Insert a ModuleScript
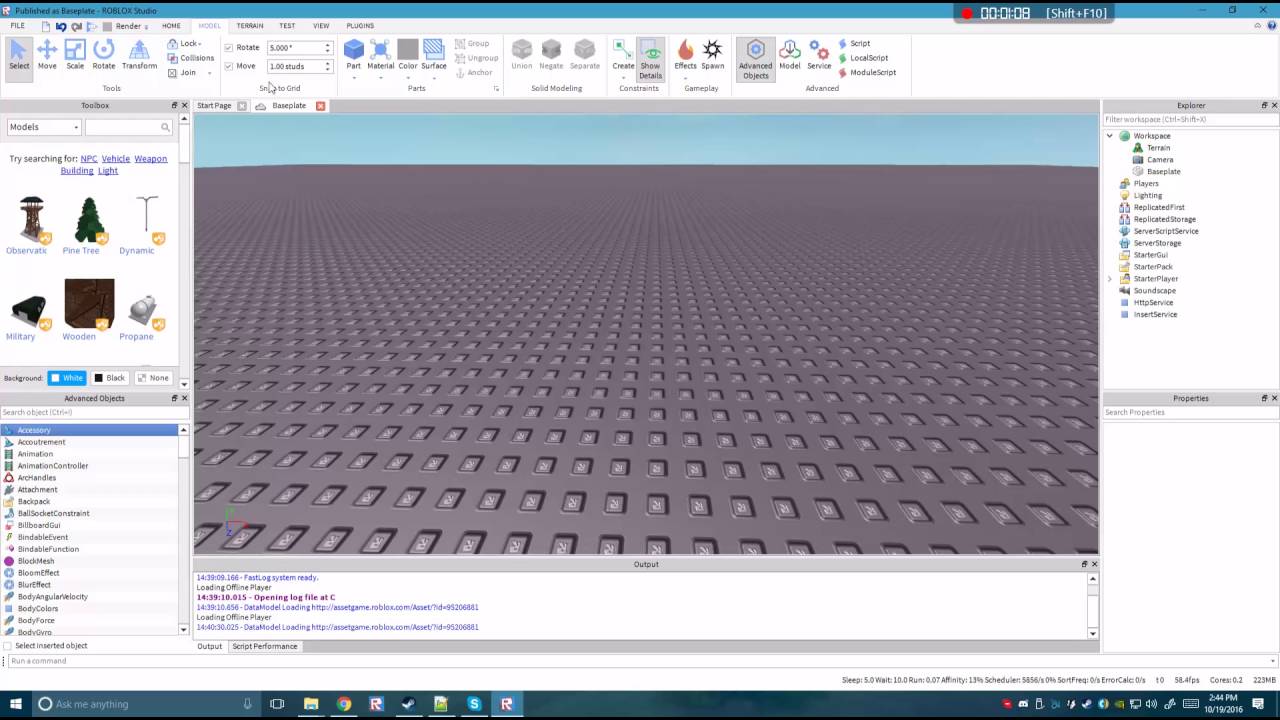Image resolution: width=1280 pixels, height=720 pixels. [867, 72]
